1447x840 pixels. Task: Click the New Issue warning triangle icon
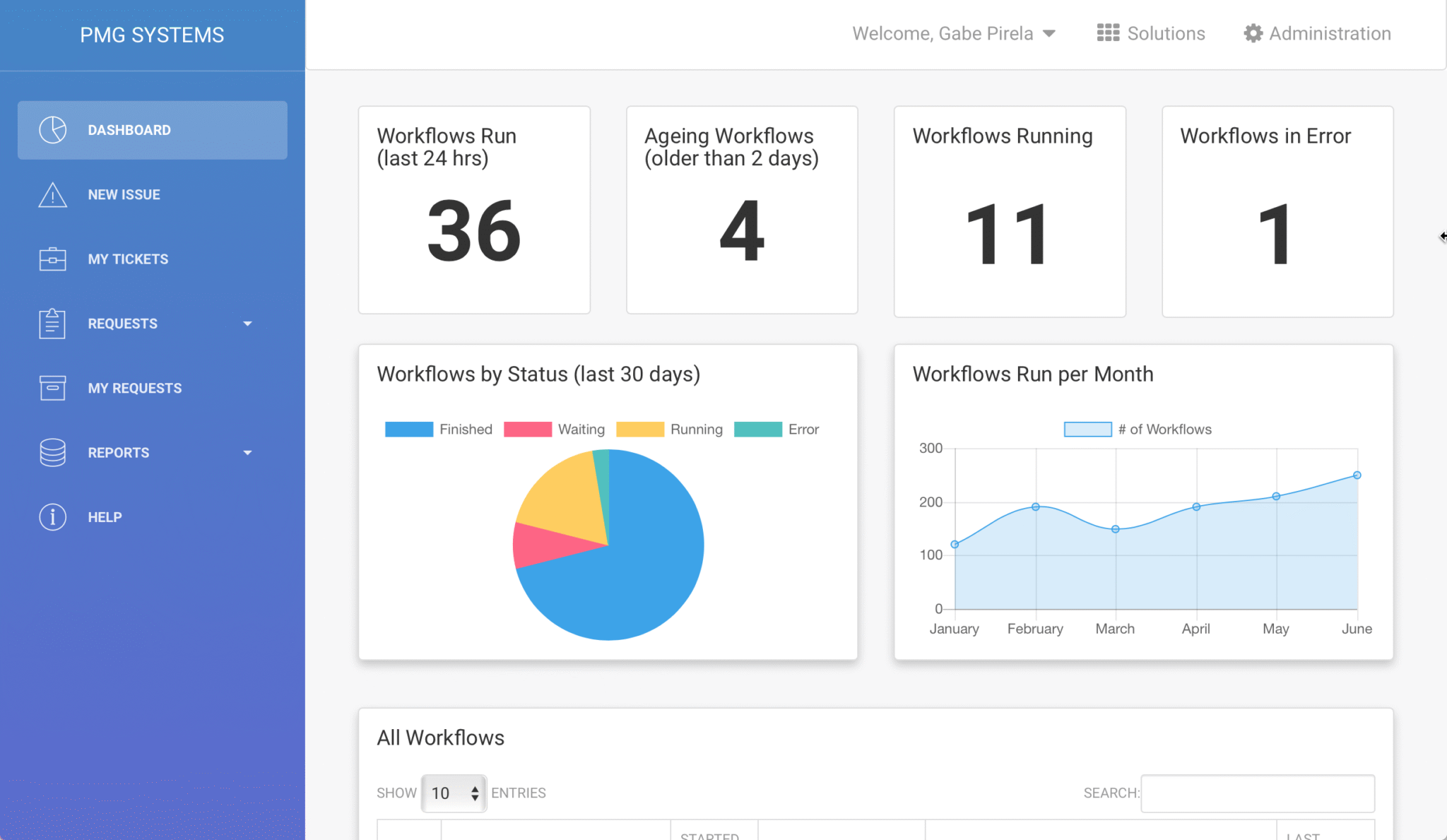pos(52,195)
